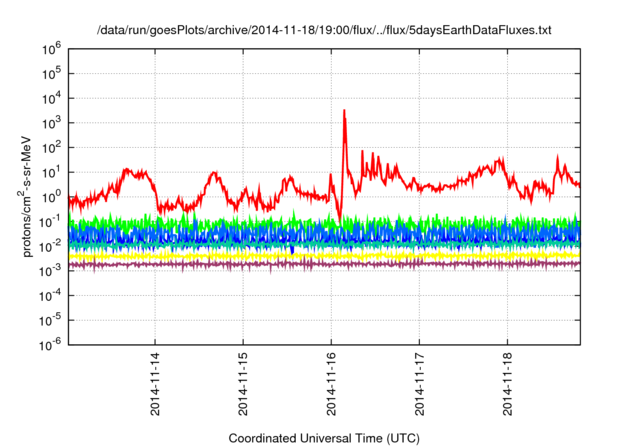640x448 pixels.
Task: Click the 10^-1 y-axis label
Action: coord(50,223)
